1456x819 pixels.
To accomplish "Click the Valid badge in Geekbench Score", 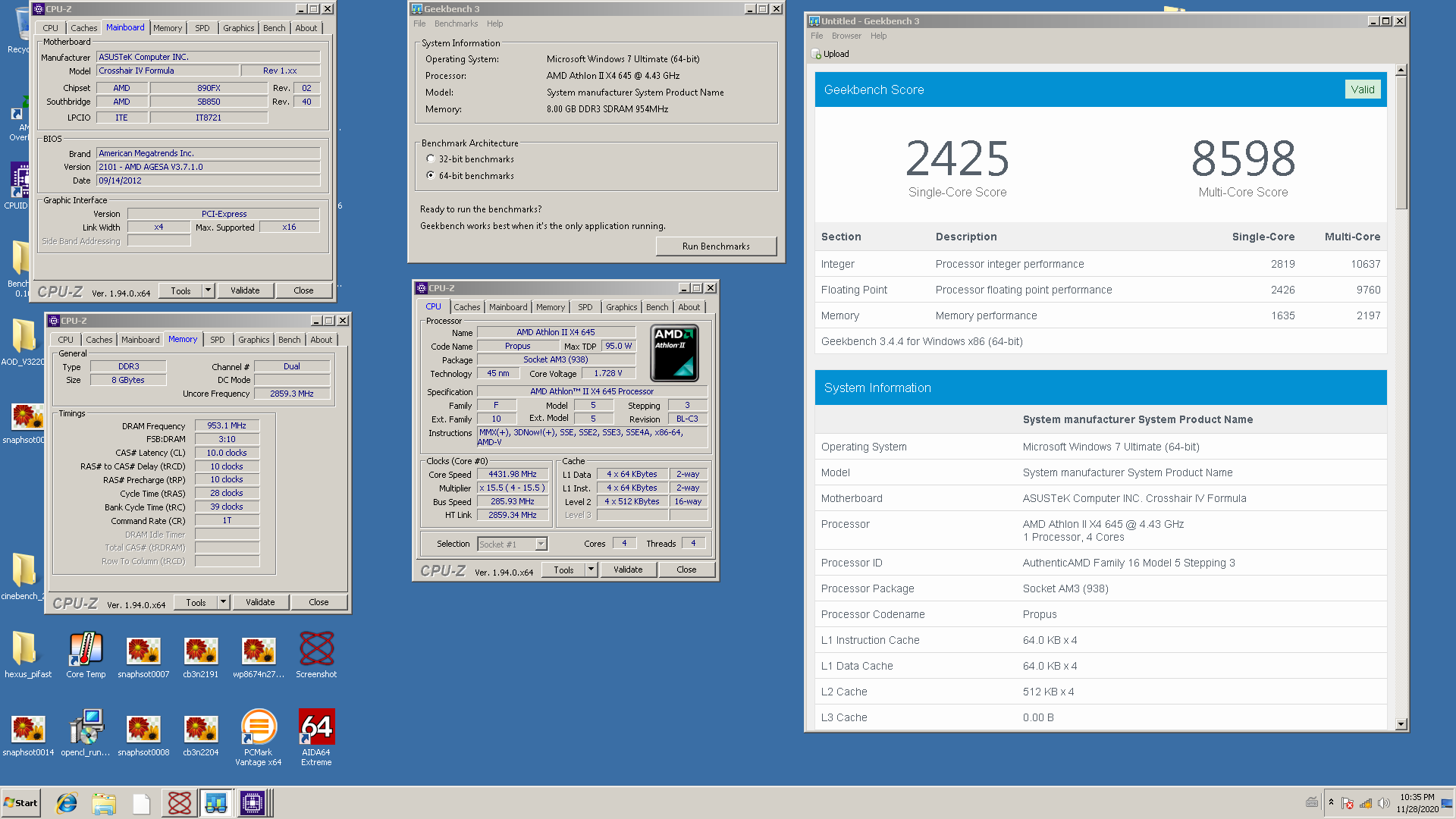I will click(1362, 89).
